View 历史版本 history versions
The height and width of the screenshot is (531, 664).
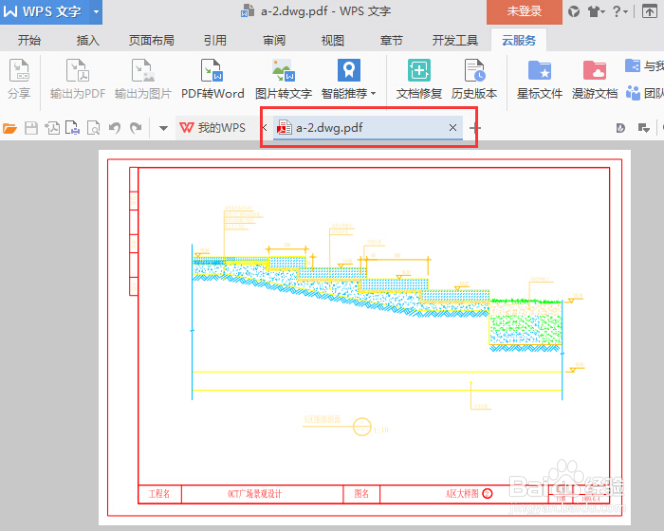pyautogui.click(x=474, y=79)
